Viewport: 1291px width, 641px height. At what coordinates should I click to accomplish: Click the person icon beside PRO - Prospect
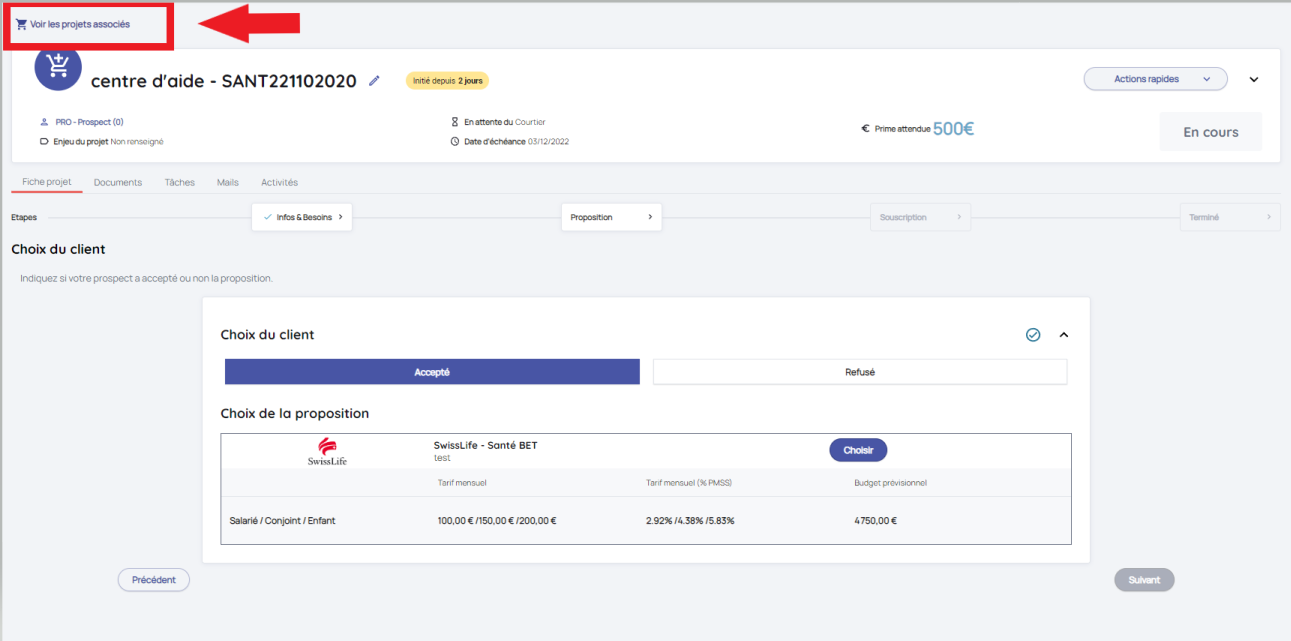pyautogui.click(x=44, y=122)
